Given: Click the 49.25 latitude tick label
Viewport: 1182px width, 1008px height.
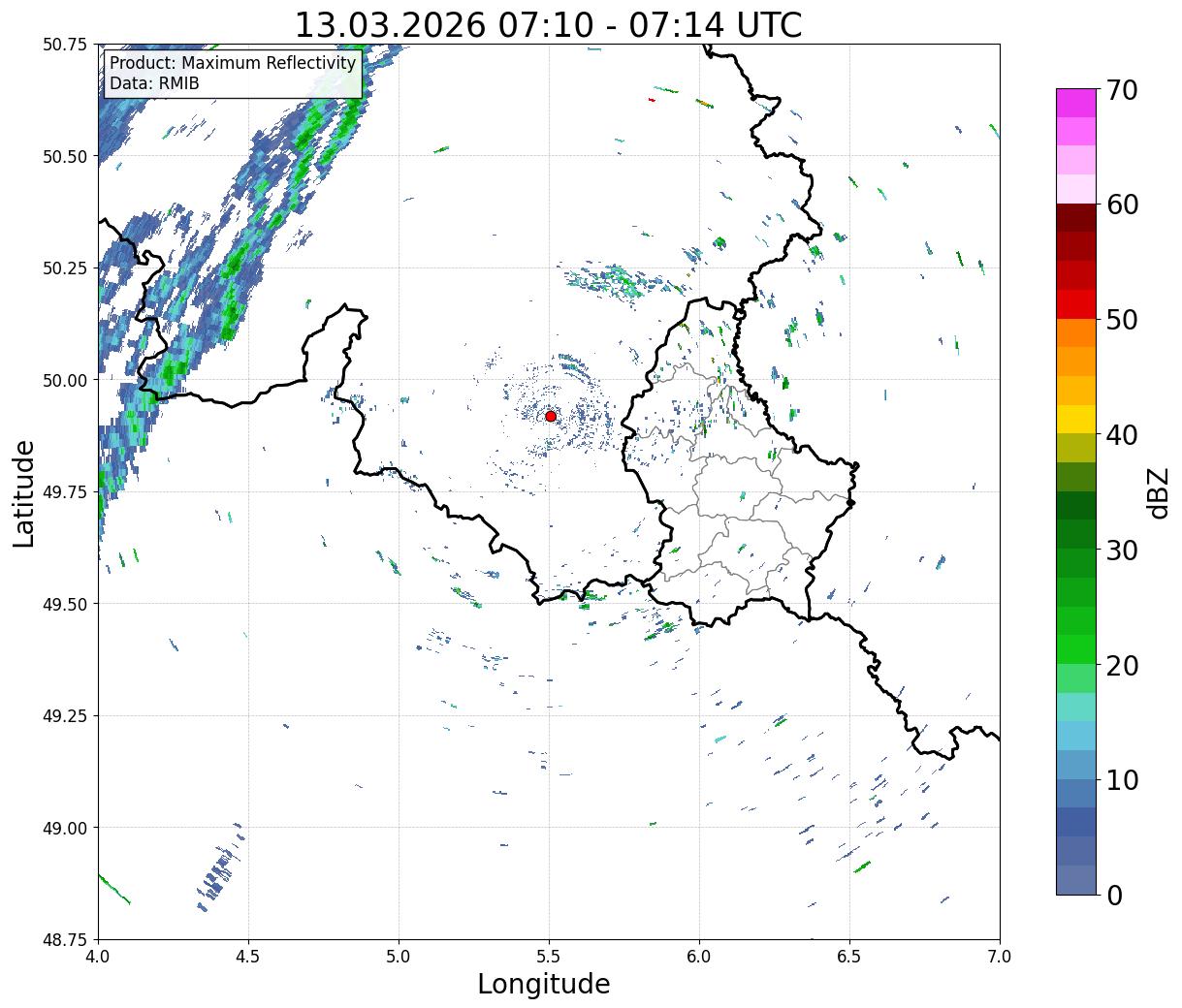Looking at the screenshot, I should [x=66, y=716].
